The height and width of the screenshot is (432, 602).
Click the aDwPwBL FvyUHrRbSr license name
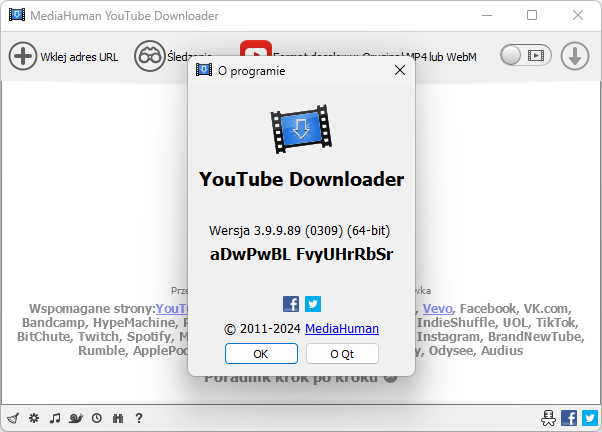pyautogui.click(x=301, y=254)
